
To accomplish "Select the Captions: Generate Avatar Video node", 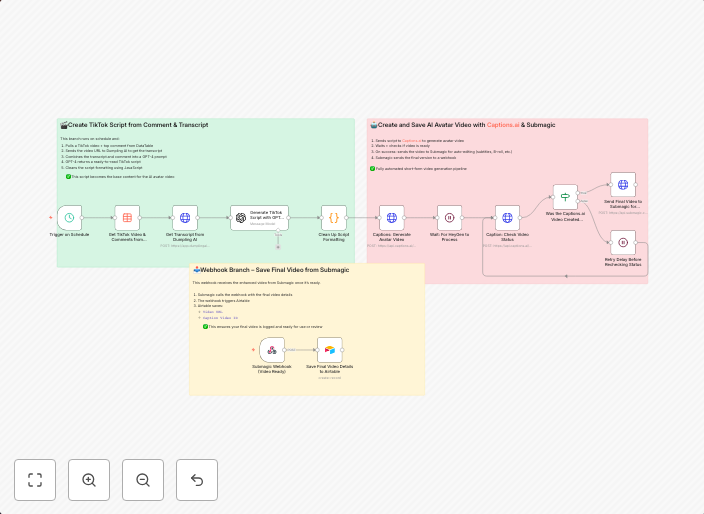I will [x=391, y=217].
